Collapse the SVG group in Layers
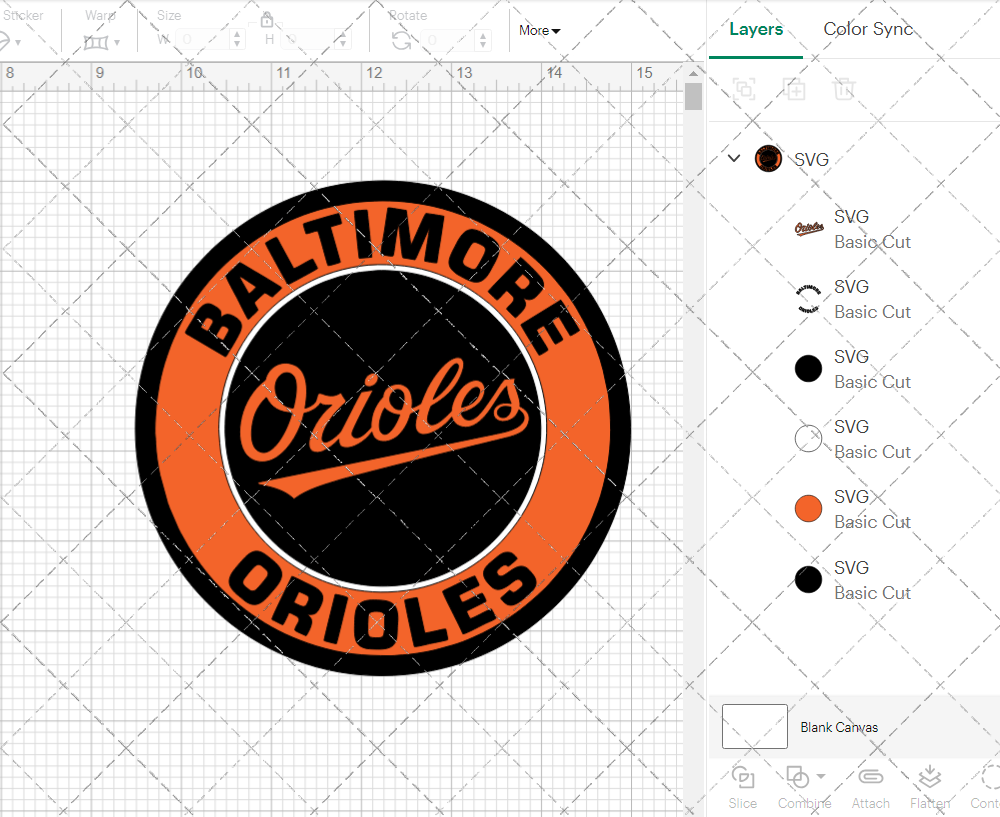Screen dimensions: 1000x817 734,158
